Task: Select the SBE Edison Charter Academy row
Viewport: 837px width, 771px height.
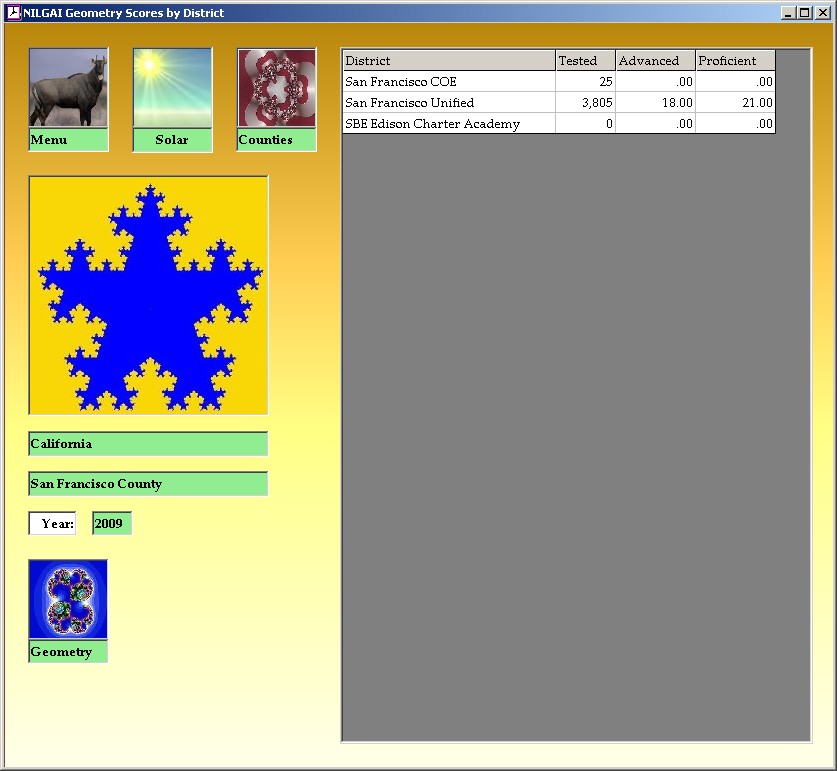Action: click(448, 124)
